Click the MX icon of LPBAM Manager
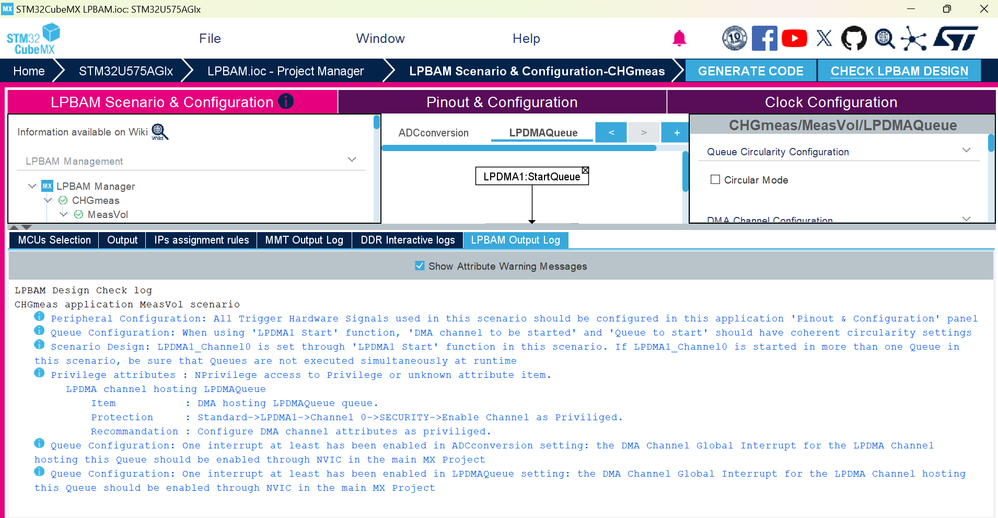 pos(47,186)
